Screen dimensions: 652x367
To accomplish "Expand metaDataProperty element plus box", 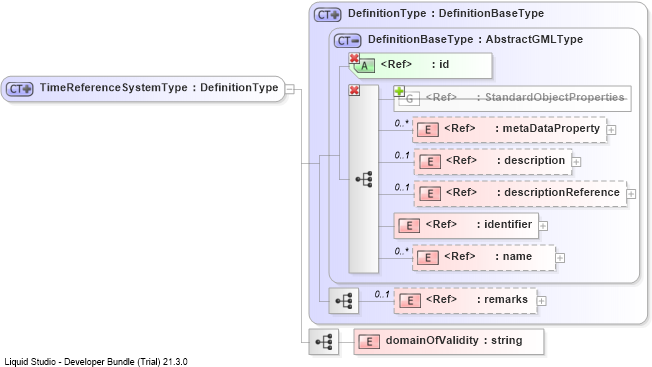I will tap(611, 130).
